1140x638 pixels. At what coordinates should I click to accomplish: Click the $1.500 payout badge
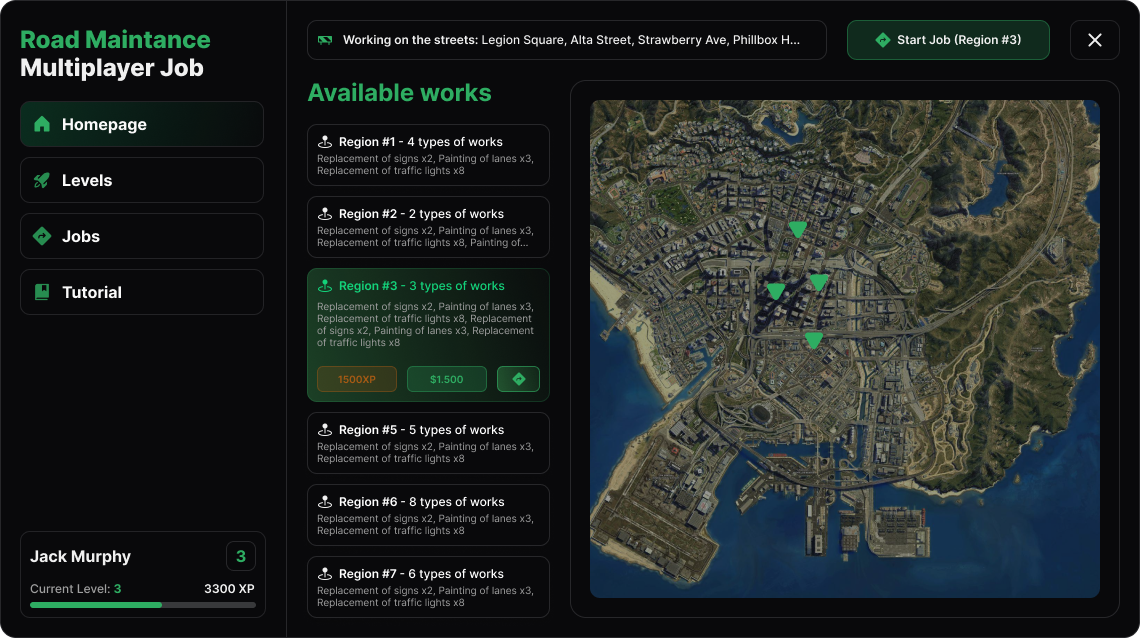point(446,379)
